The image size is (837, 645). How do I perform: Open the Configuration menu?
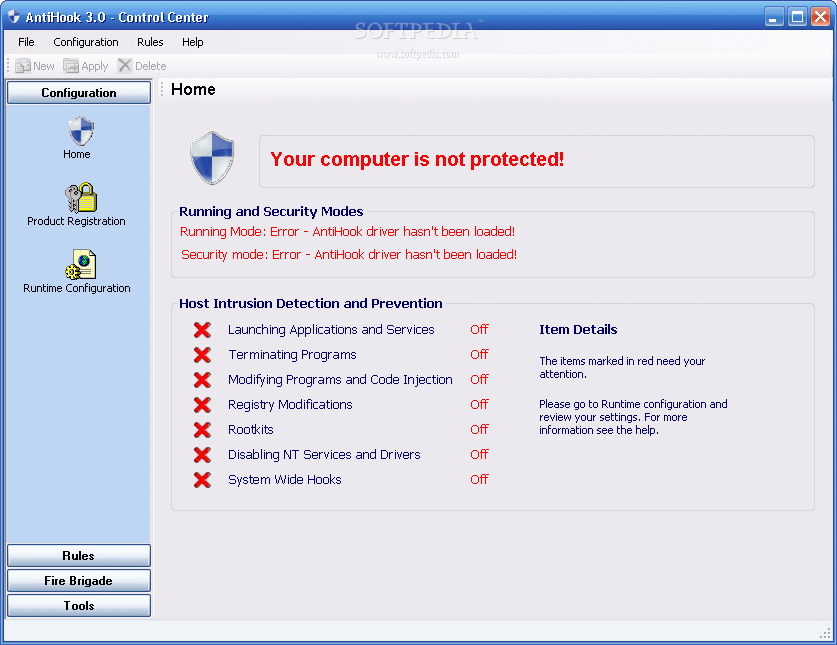coord(86,42)
